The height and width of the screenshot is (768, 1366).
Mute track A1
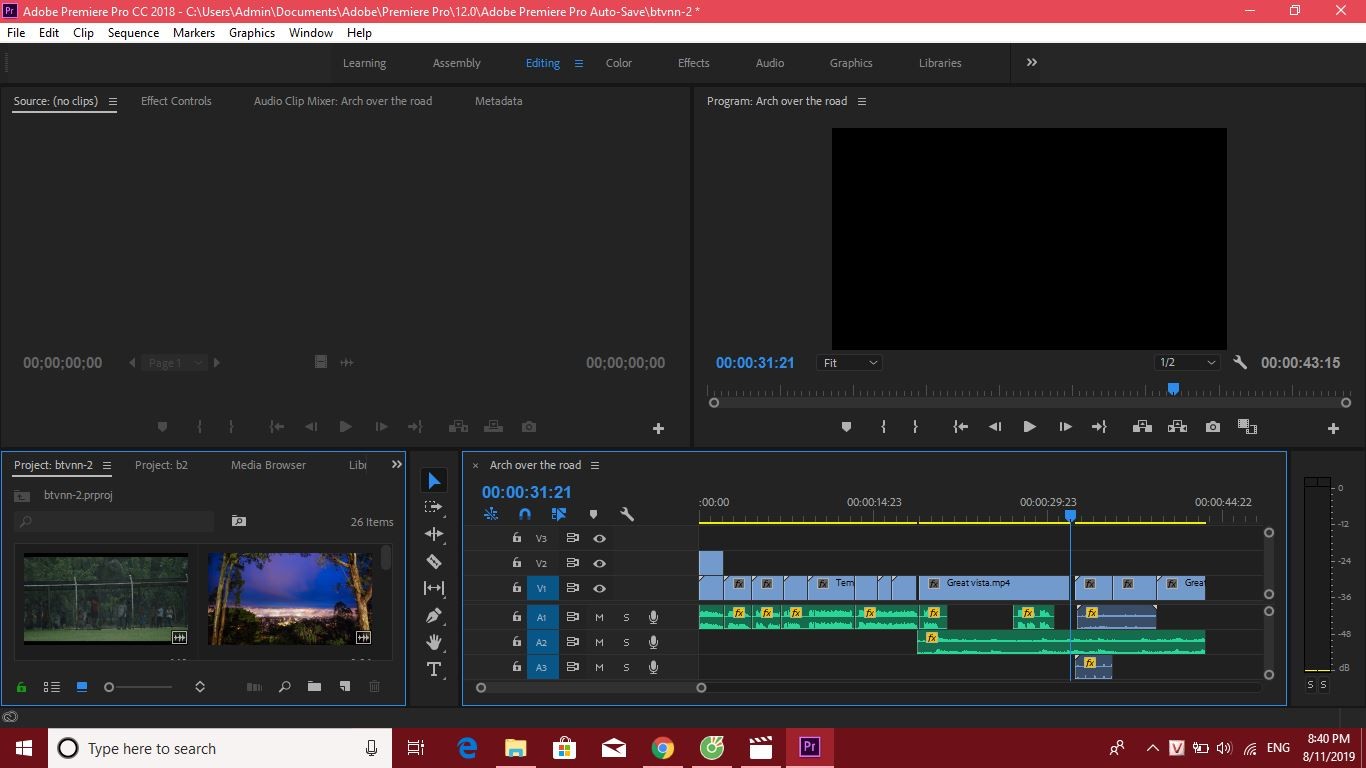click(x=599, y=617)
